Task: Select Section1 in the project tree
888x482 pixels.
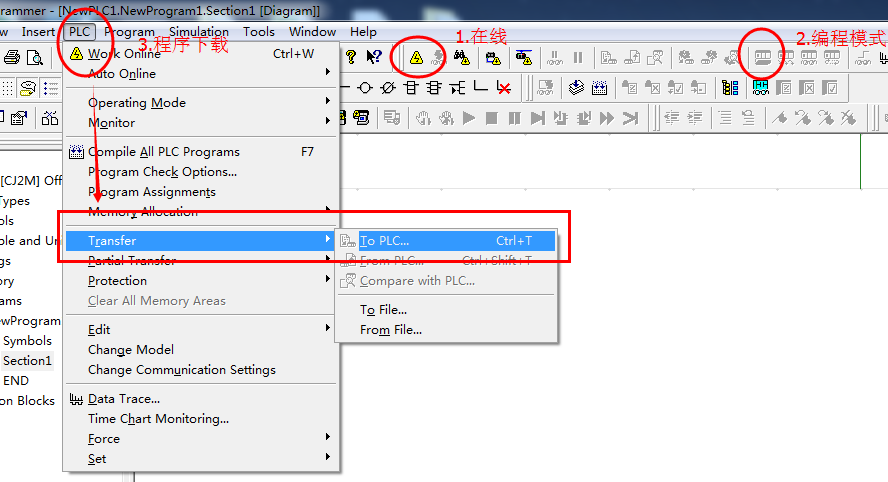Action: pos(27,361)
